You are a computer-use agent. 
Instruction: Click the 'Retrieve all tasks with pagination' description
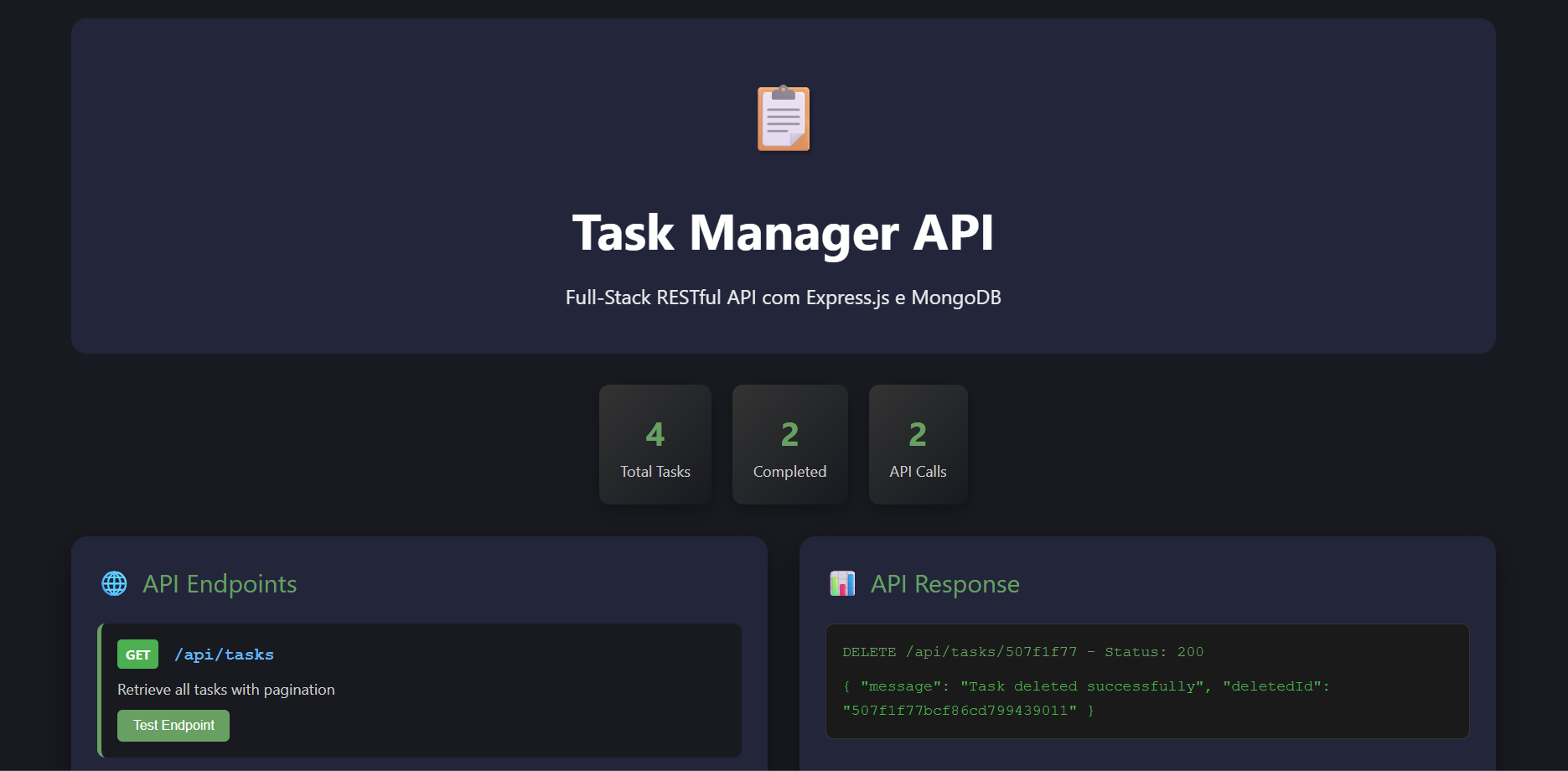225,689
